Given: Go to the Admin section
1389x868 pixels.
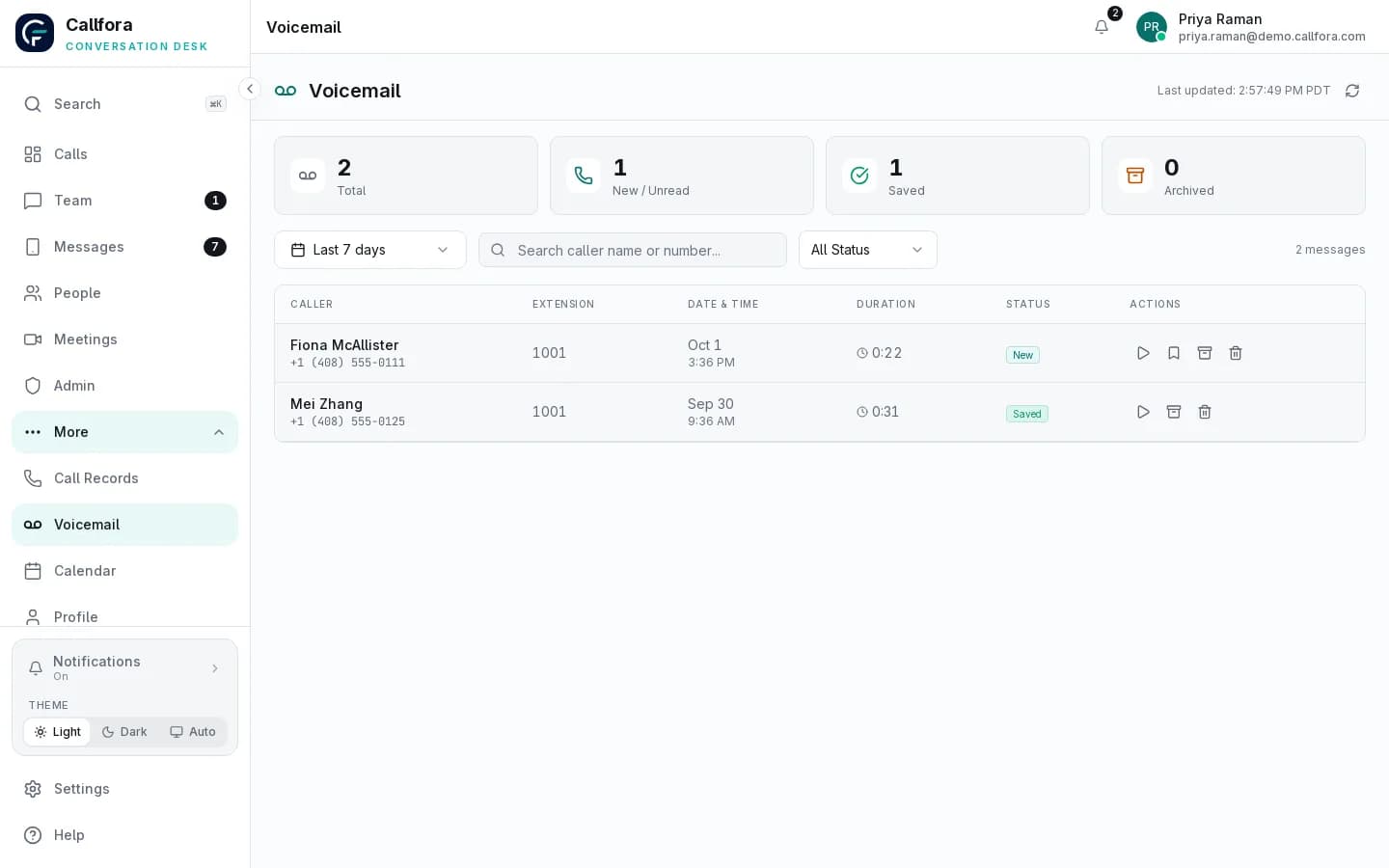Looking at the screenshot, I should coord(124,386).
